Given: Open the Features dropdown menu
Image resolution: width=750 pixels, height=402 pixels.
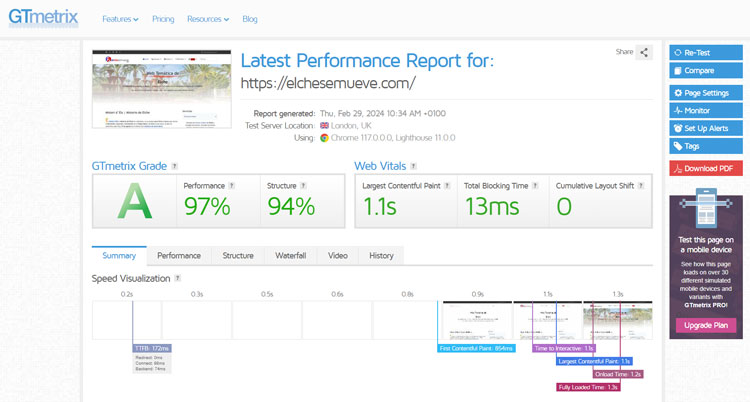Looking at the screenshot, I should pyautogui.click(x=120, y=19).
